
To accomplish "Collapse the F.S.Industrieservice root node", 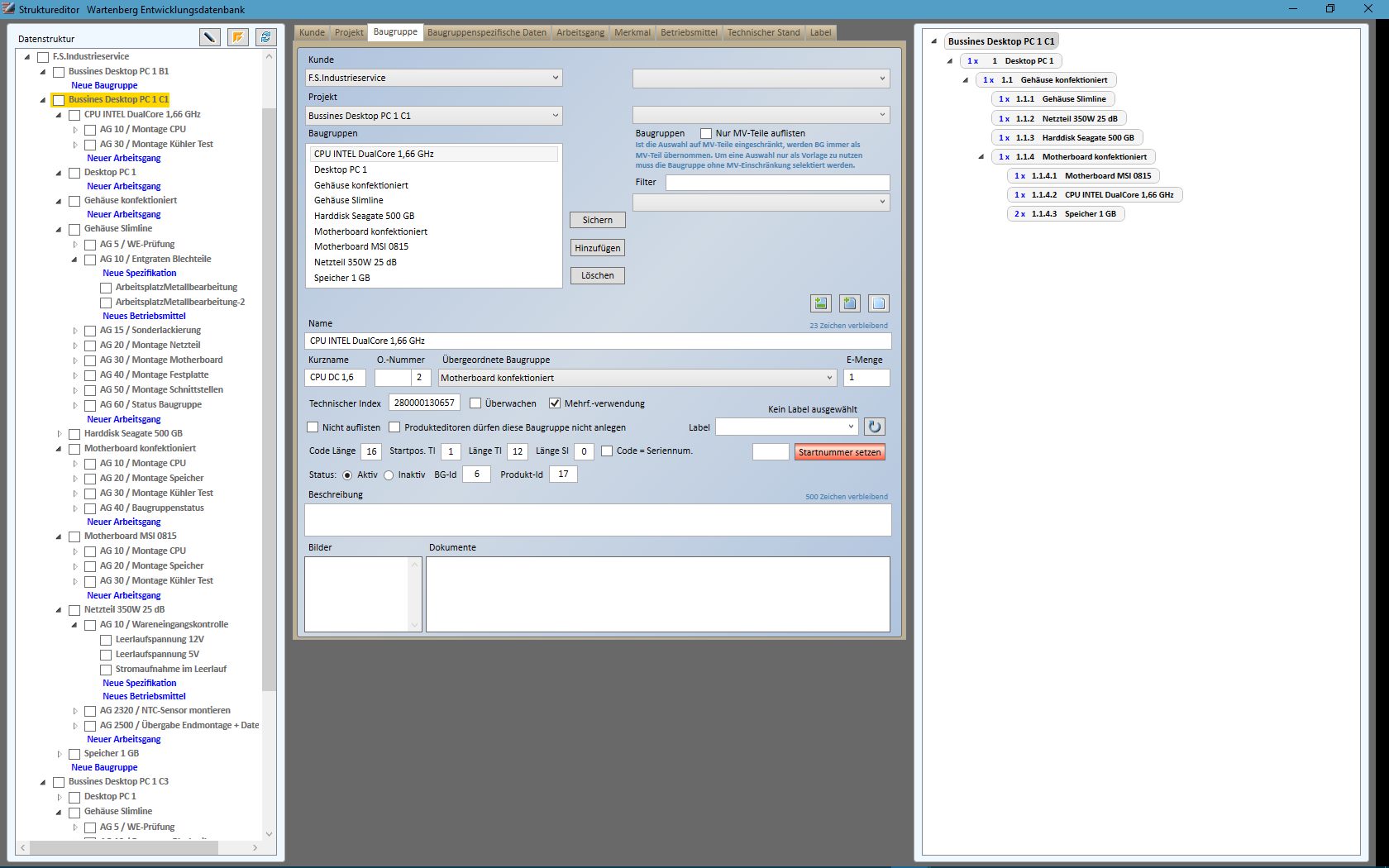I will pyautogui.click(x=27, y=57).
